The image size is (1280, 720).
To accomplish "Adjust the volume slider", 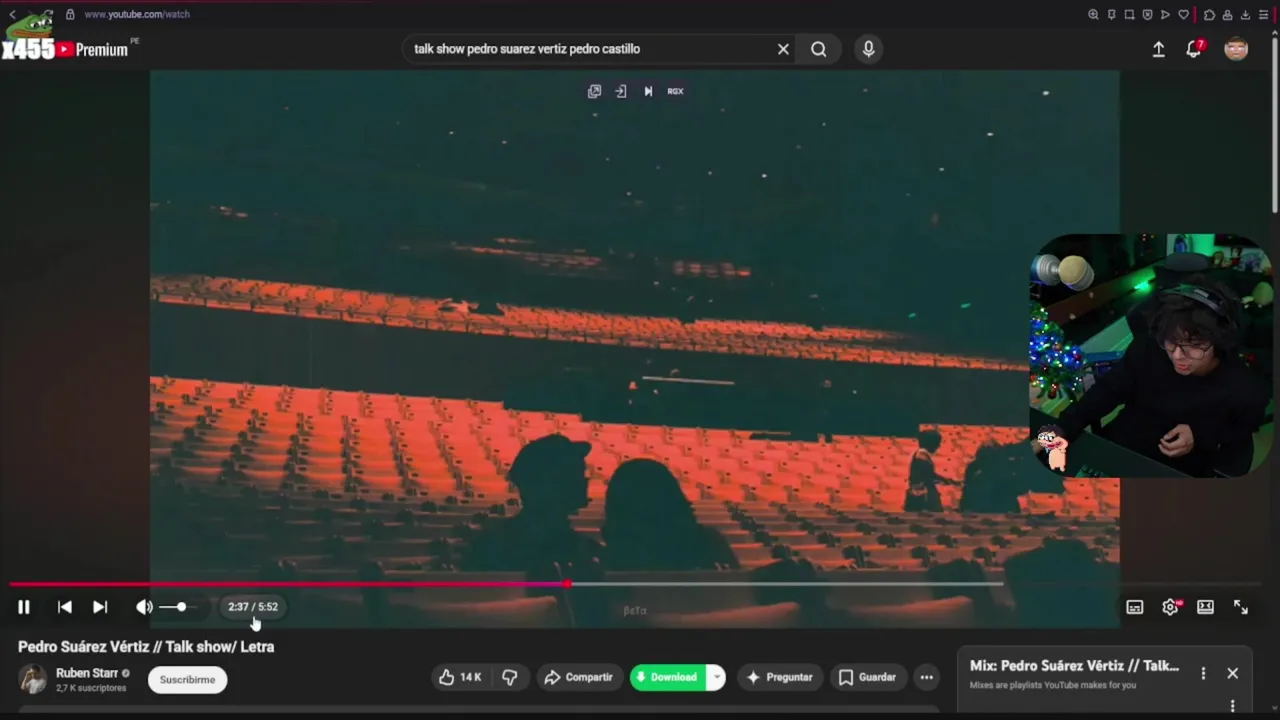I will coord(180,607).
